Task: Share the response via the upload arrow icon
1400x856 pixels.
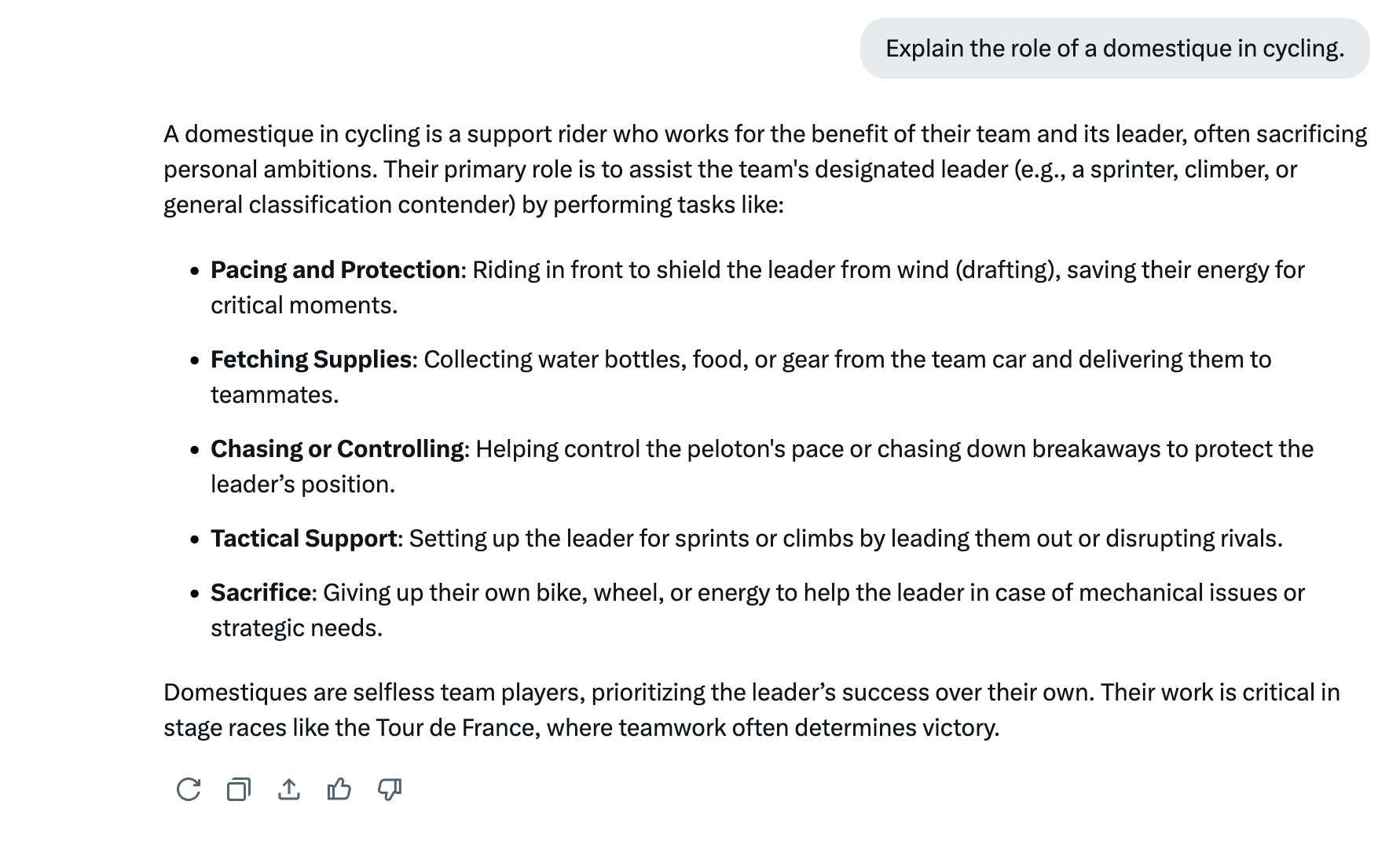Action: (289, 789)
